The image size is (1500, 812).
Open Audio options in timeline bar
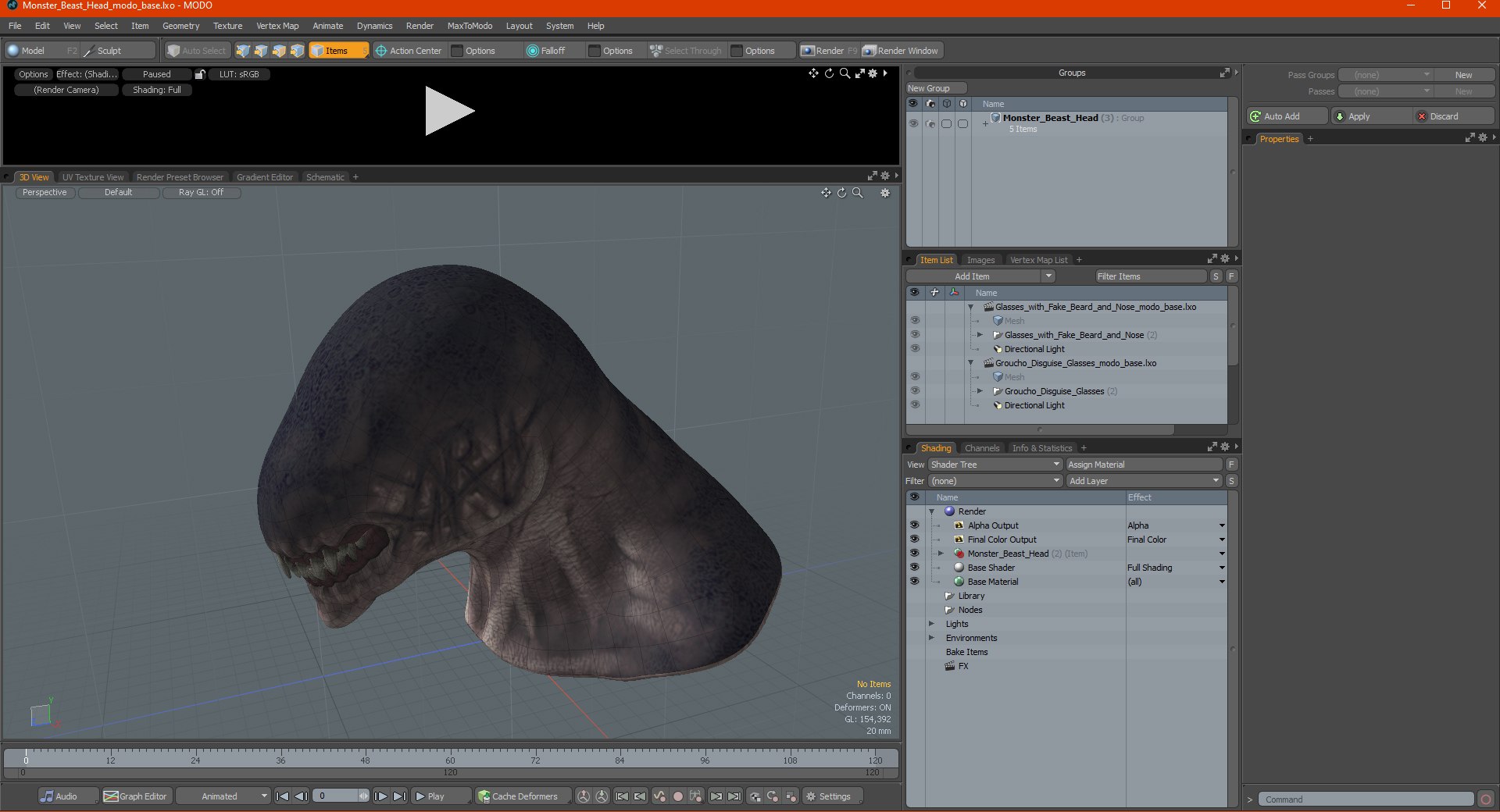68,796
